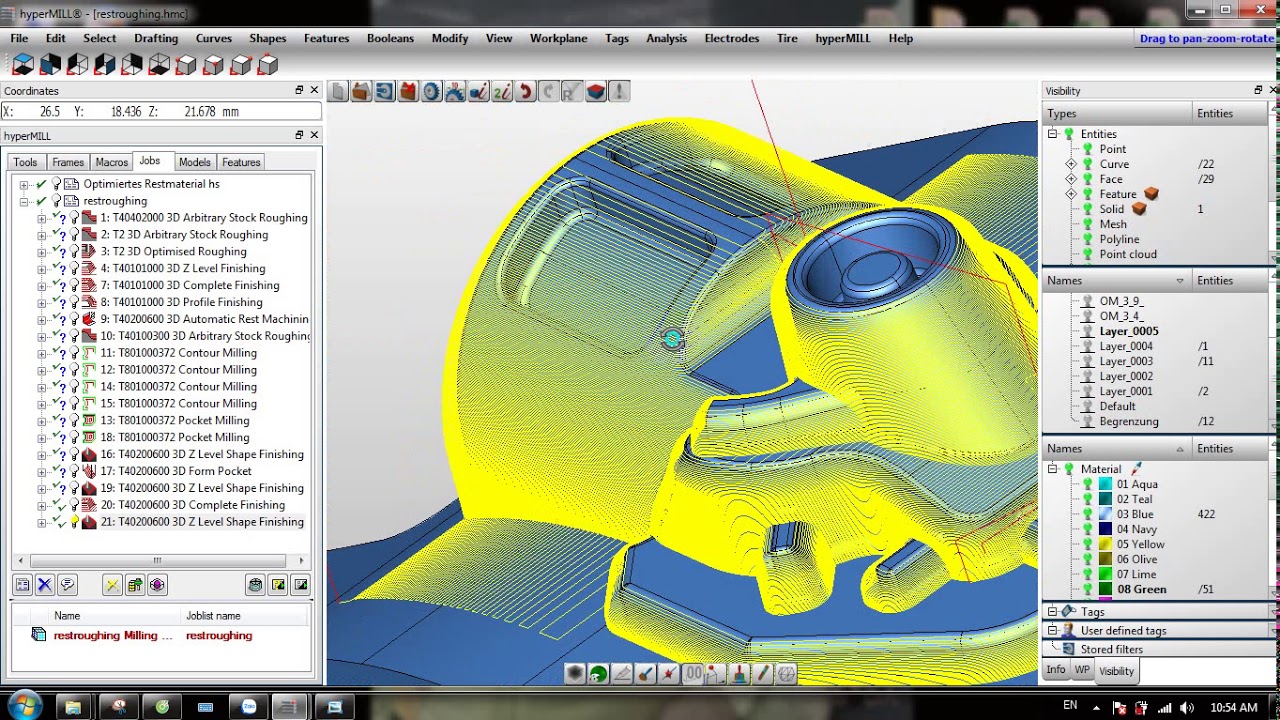Click the green helmet icon in bottom toolbar
Image resolution: width=1280 pixels, height=720 pixels.
click(598, 674)
